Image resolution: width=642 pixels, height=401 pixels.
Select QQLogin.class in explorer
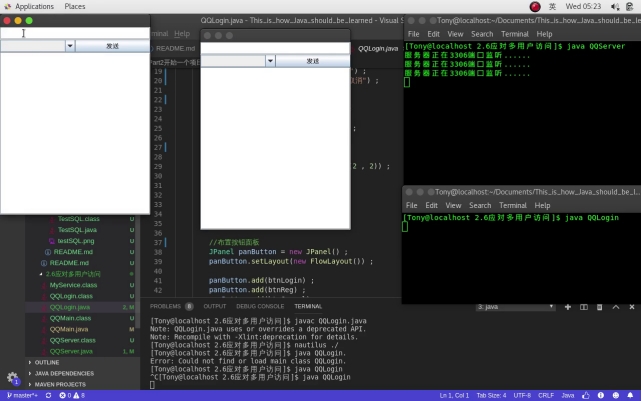(x=71, y=296)
